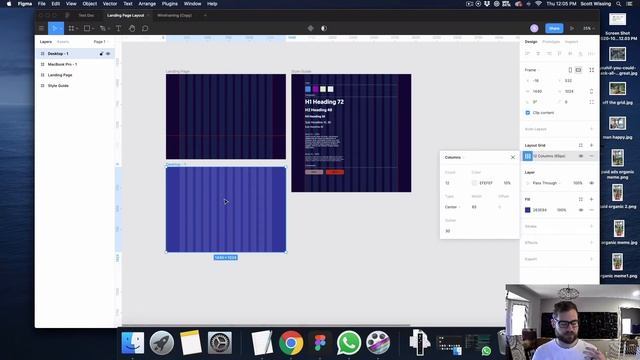Close the Columns grid popup
The image size is (640, 360).
click(x=513, y=158)
